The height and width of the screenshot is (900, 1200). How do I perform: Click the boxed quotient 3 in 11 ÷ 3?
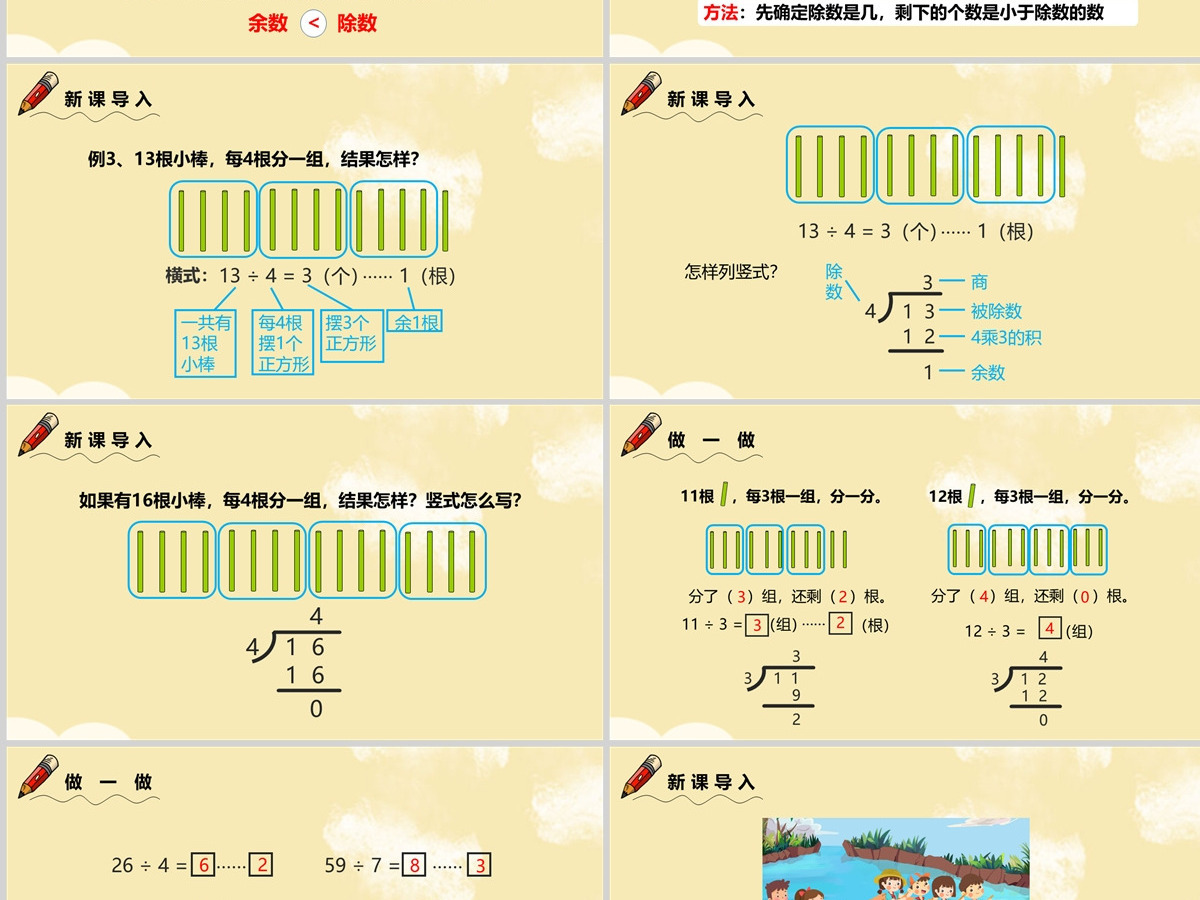point(757,625)
